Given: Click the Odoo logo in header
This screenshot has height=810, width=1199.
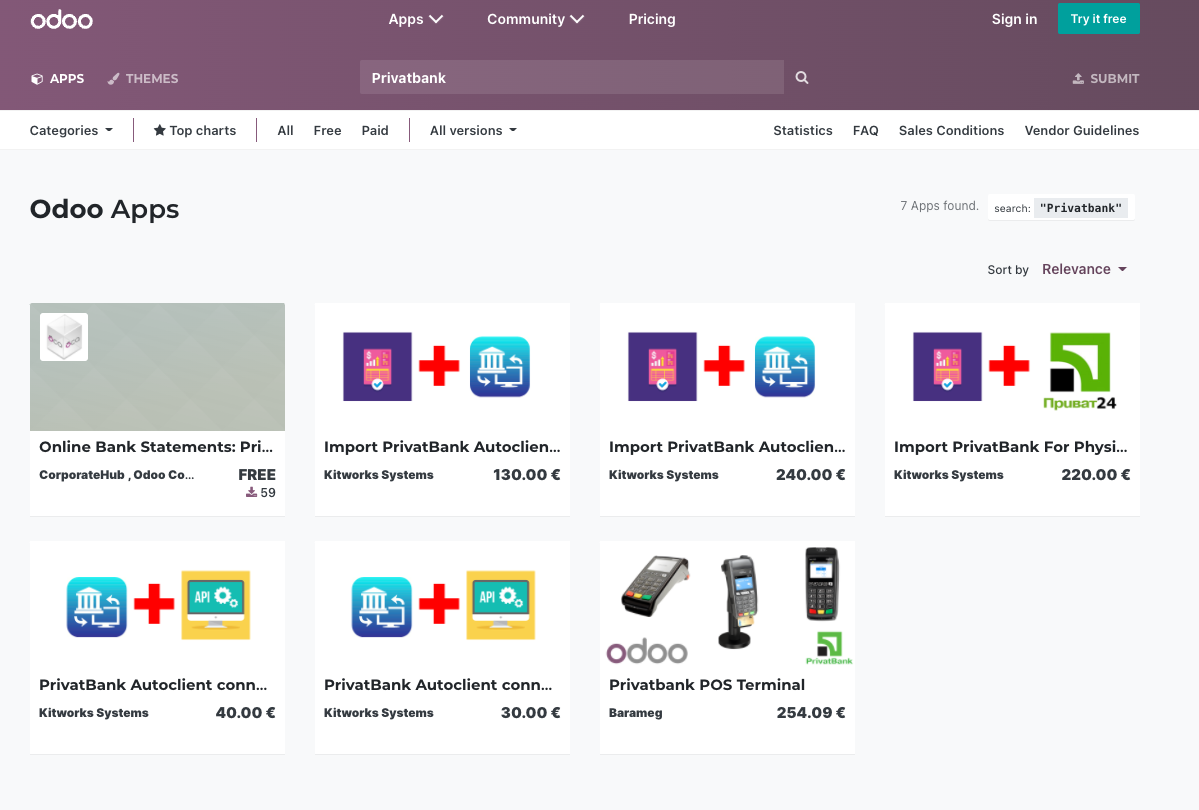Looking at the screenshot, I should click(x=61, y=20).
